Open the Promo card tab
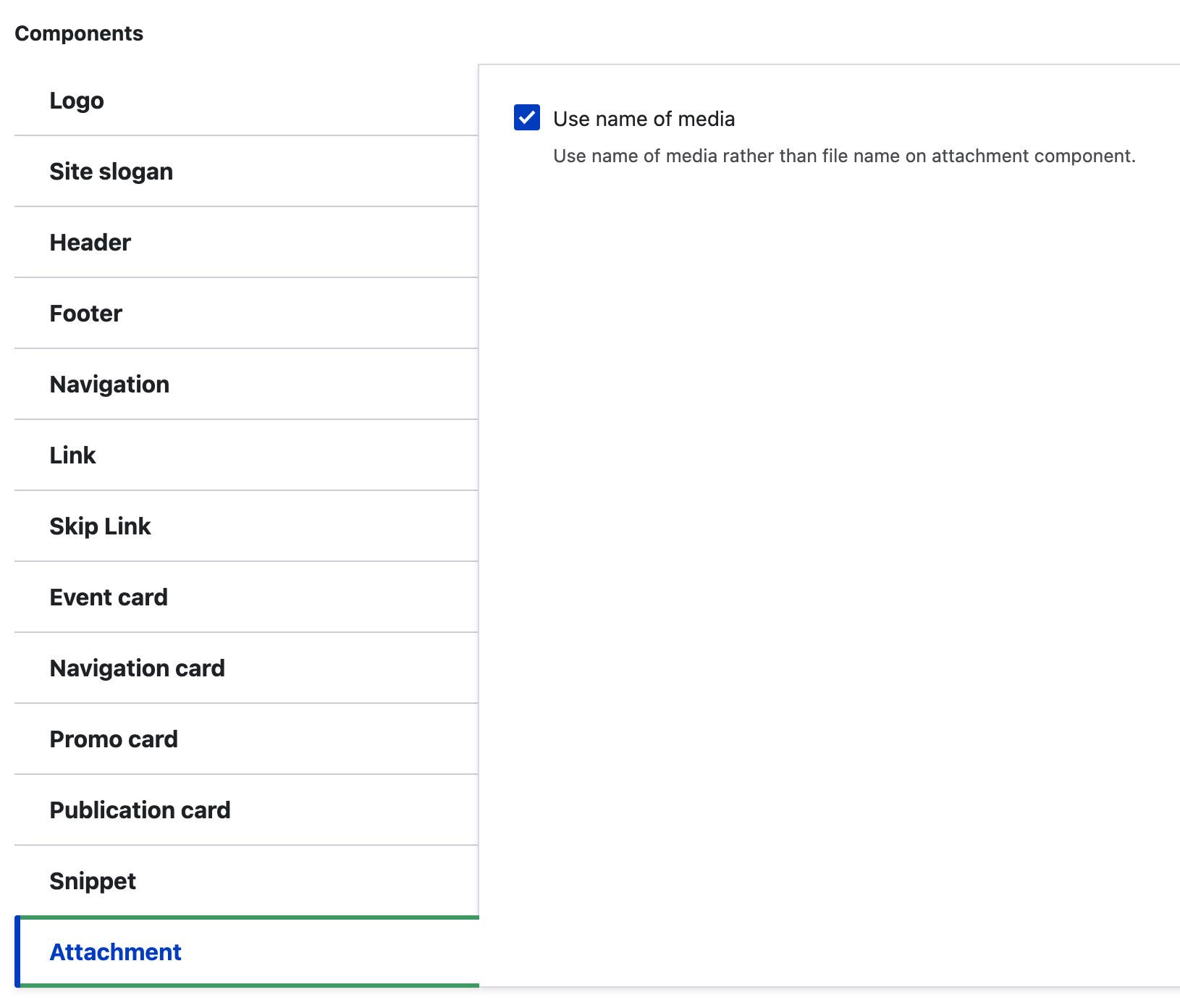The height and width of the screenshot is (1008, 1180). [x=114, y=739]
